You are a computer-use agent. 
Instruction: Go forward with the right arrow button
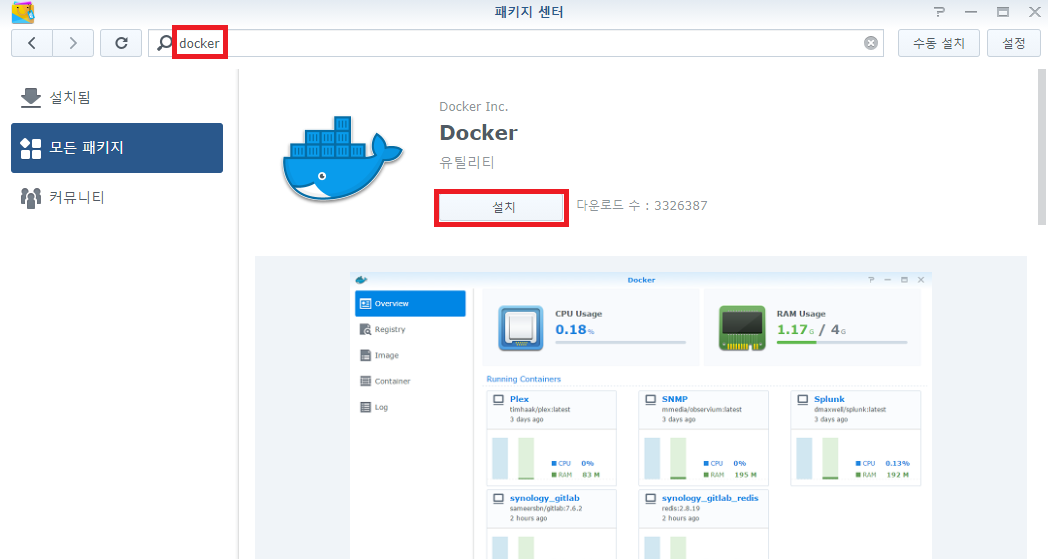click(x=72, y=43)
